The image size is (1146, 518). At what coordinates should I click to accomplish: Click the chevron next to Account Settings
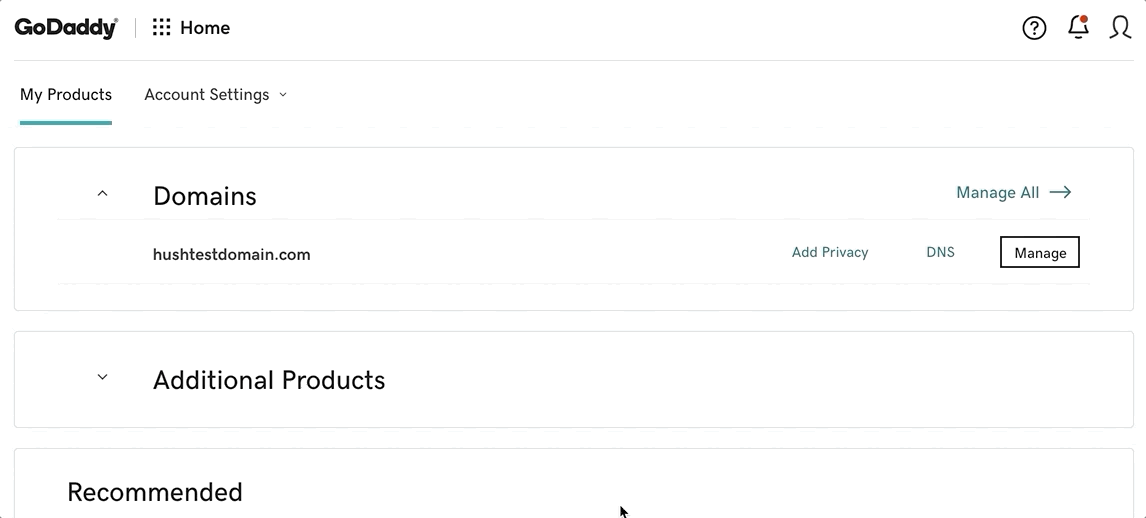tap(283, 95)
